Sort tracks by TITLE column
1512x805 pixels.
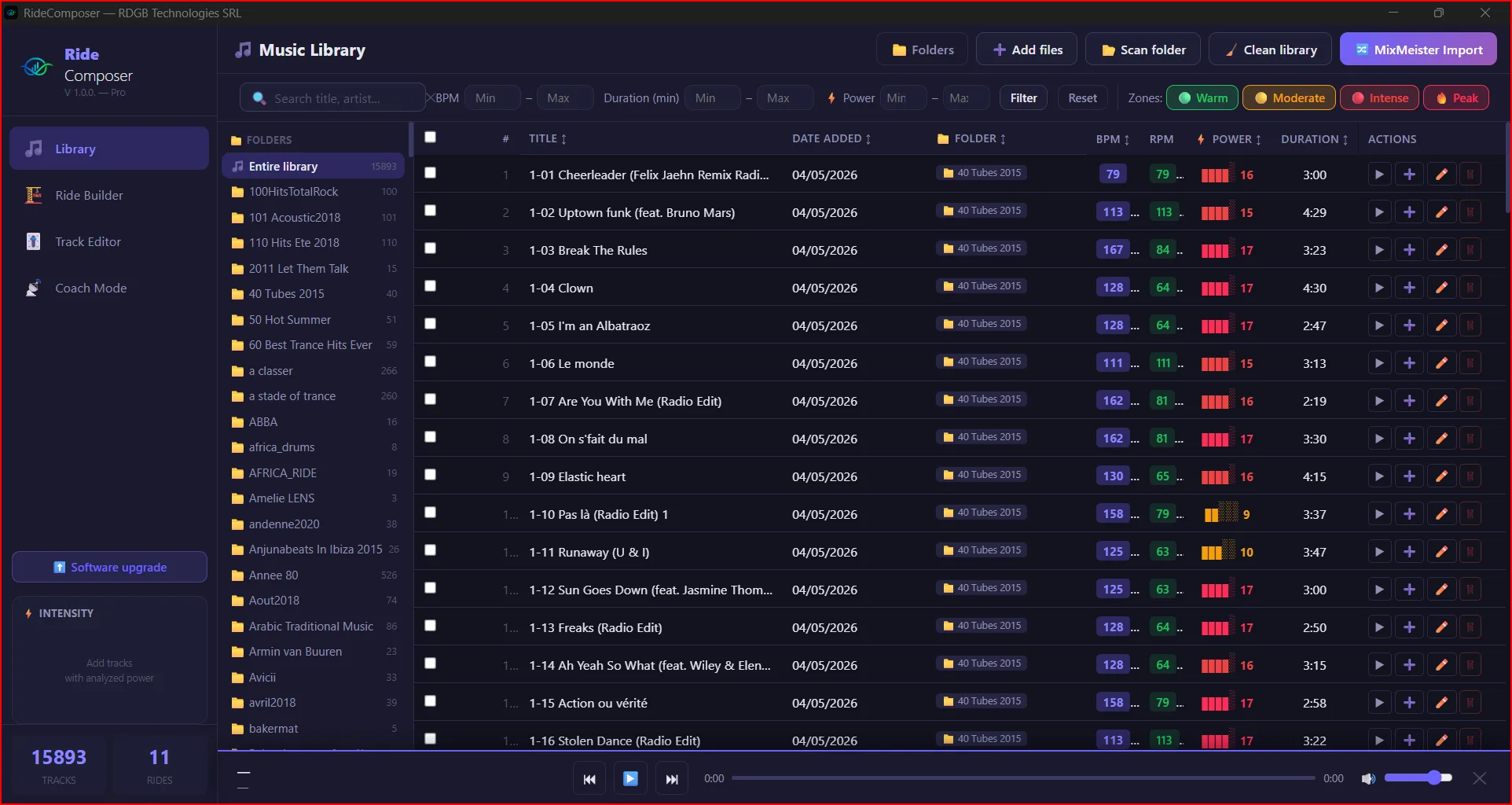(x=548, y=138)
